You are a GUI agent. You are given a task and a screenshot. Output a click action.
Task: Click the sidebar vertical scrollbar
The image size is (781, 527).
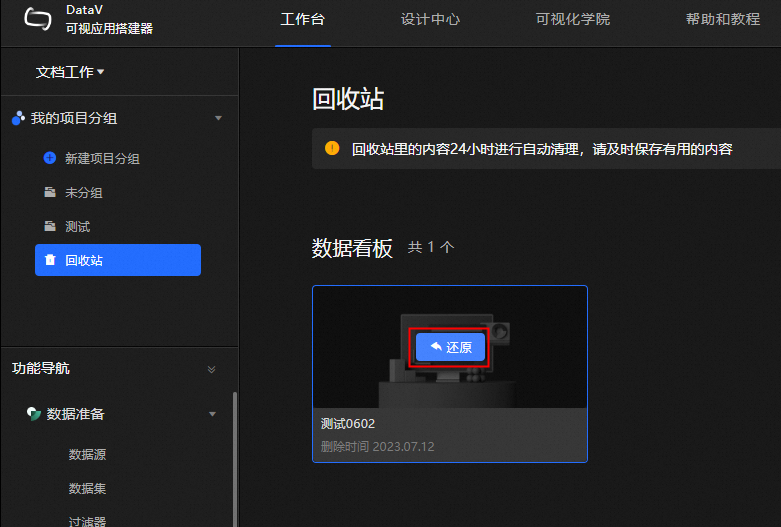[235, 458]
